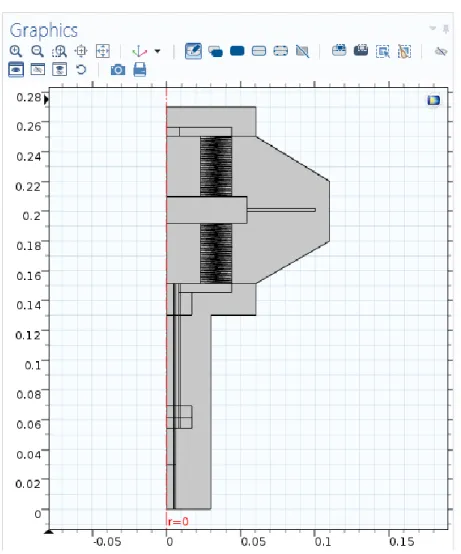
Task: Choose Select Boundaries outlined rectangle icon
Action: pos(259,51)
